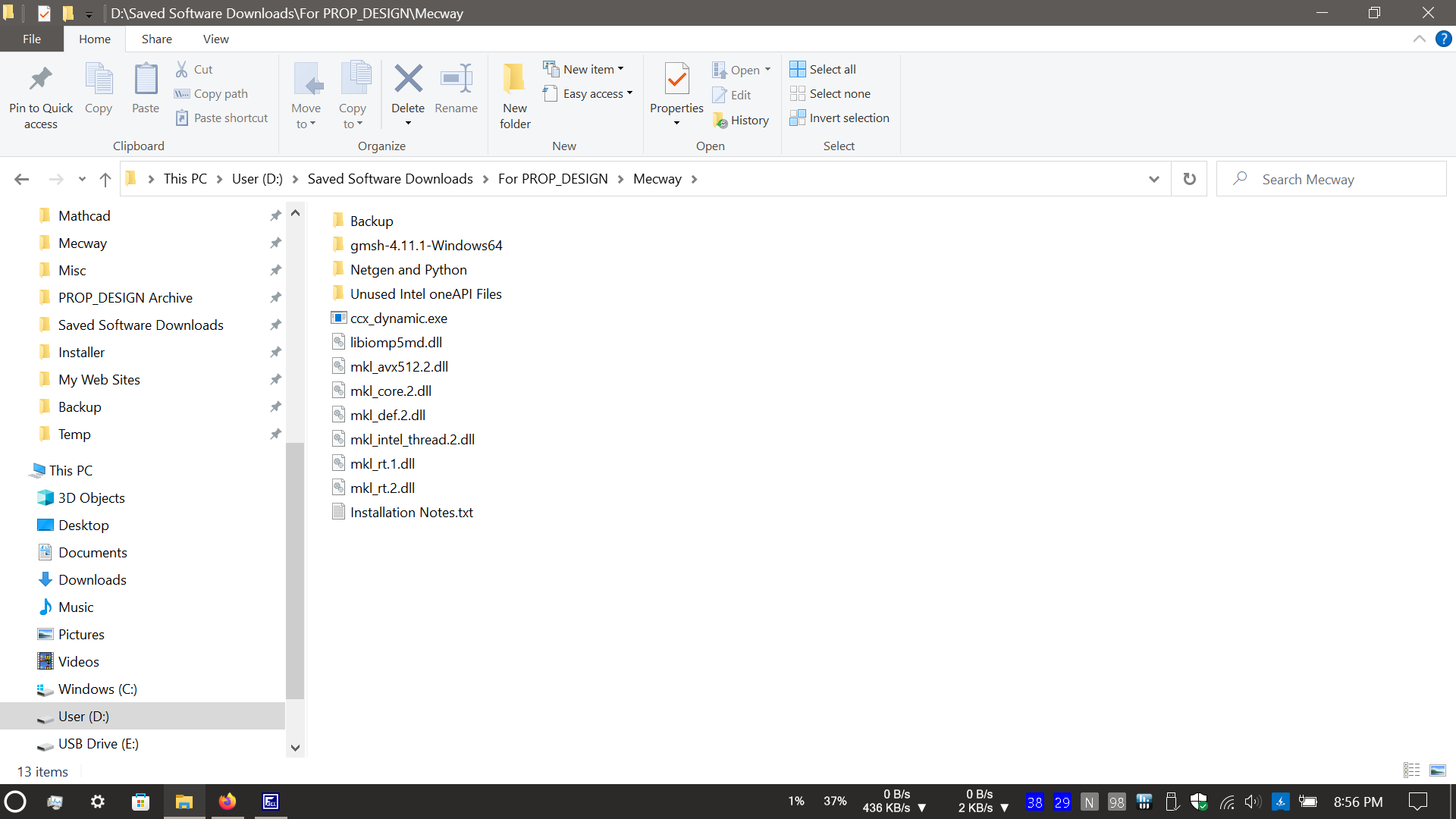This screenshot has width=1456, height=819.
Task: Switch to Details view icon
Action: tap(1411, 770)
